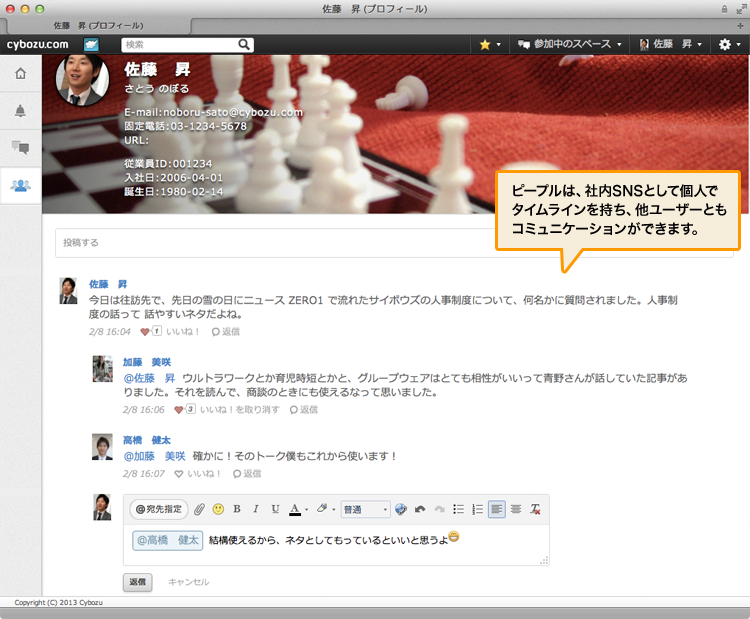Click the 返信 submit button
This screenshot has height=619, width=750.
click(x=137, y=581)
